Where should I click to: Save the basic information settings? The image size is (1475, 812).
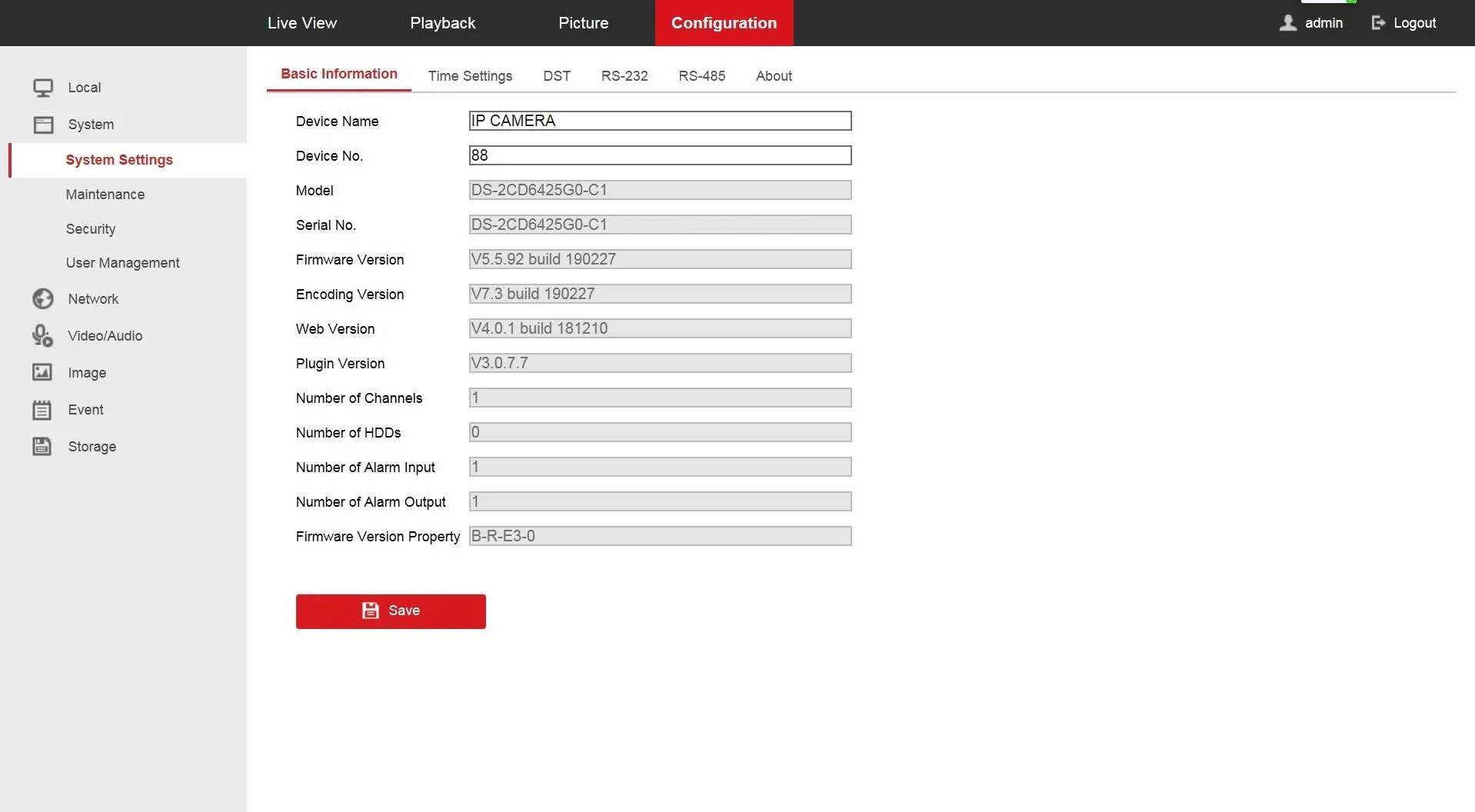pos(391,611)
